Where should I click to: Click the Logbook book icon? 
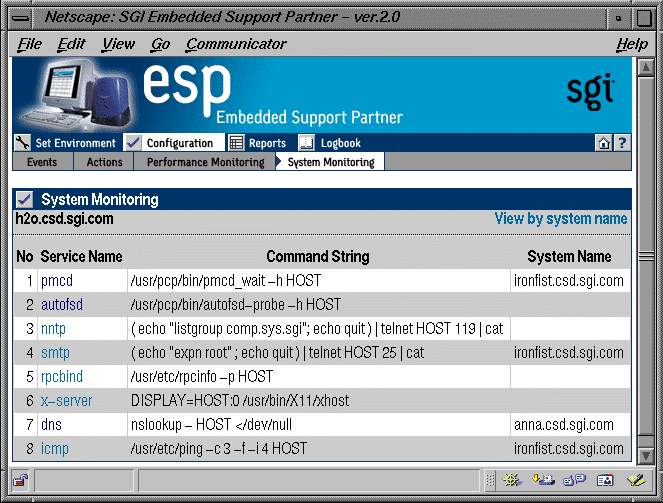click(307, 143)
